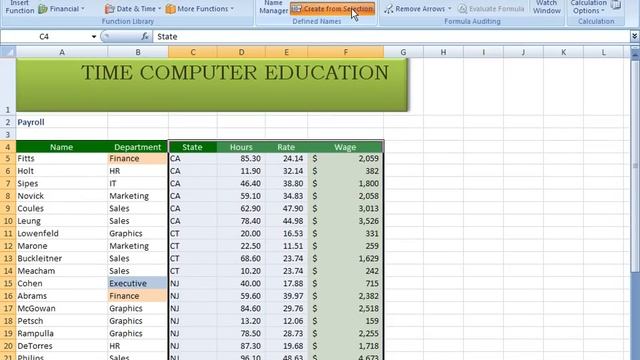Click the Name header cell
This screenshot has width=640, height=360.
click(x=62, y=147)
